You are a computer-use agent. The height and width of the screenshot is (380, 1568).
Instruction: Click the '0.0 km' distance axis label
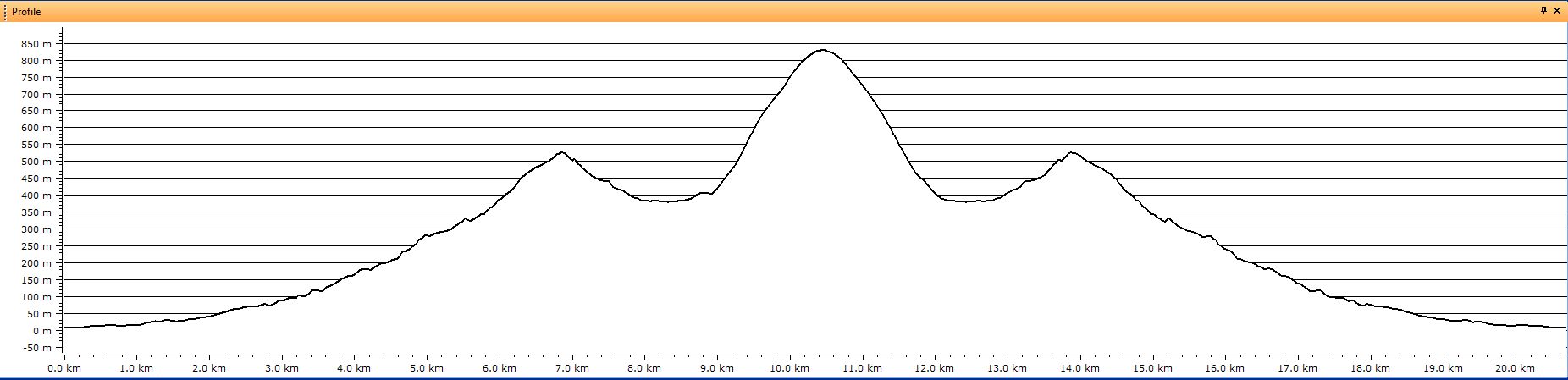coord(64,369)
